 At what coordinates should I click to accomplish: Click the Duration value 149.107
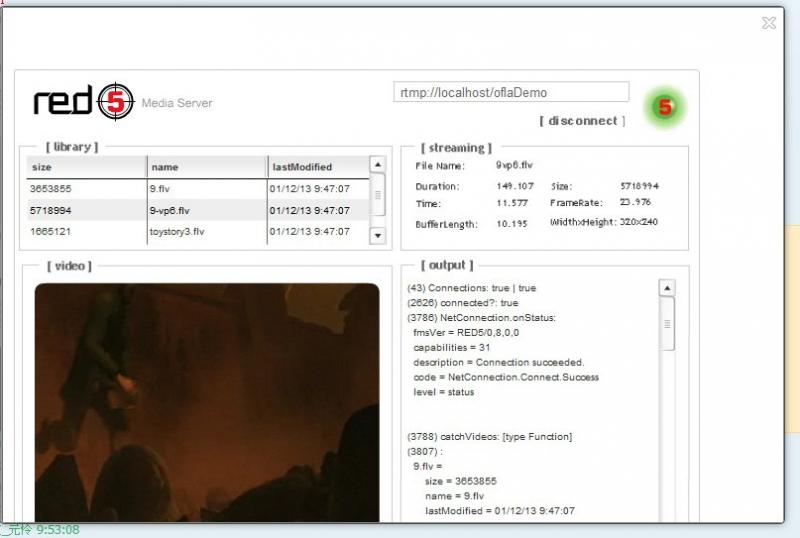pos(515,186)
